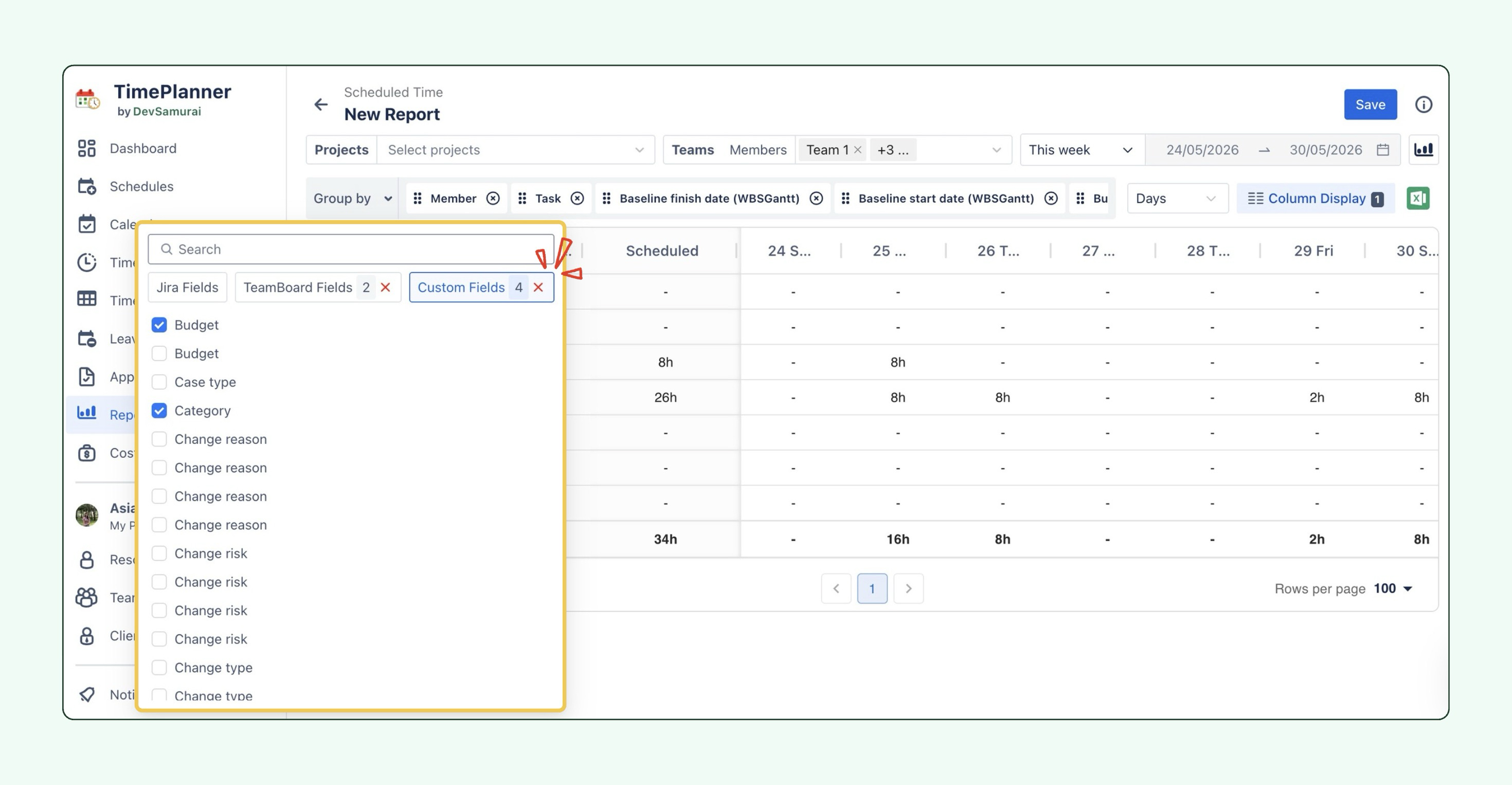
Task: Open the This week date range dropdown
Action: 1082,150
